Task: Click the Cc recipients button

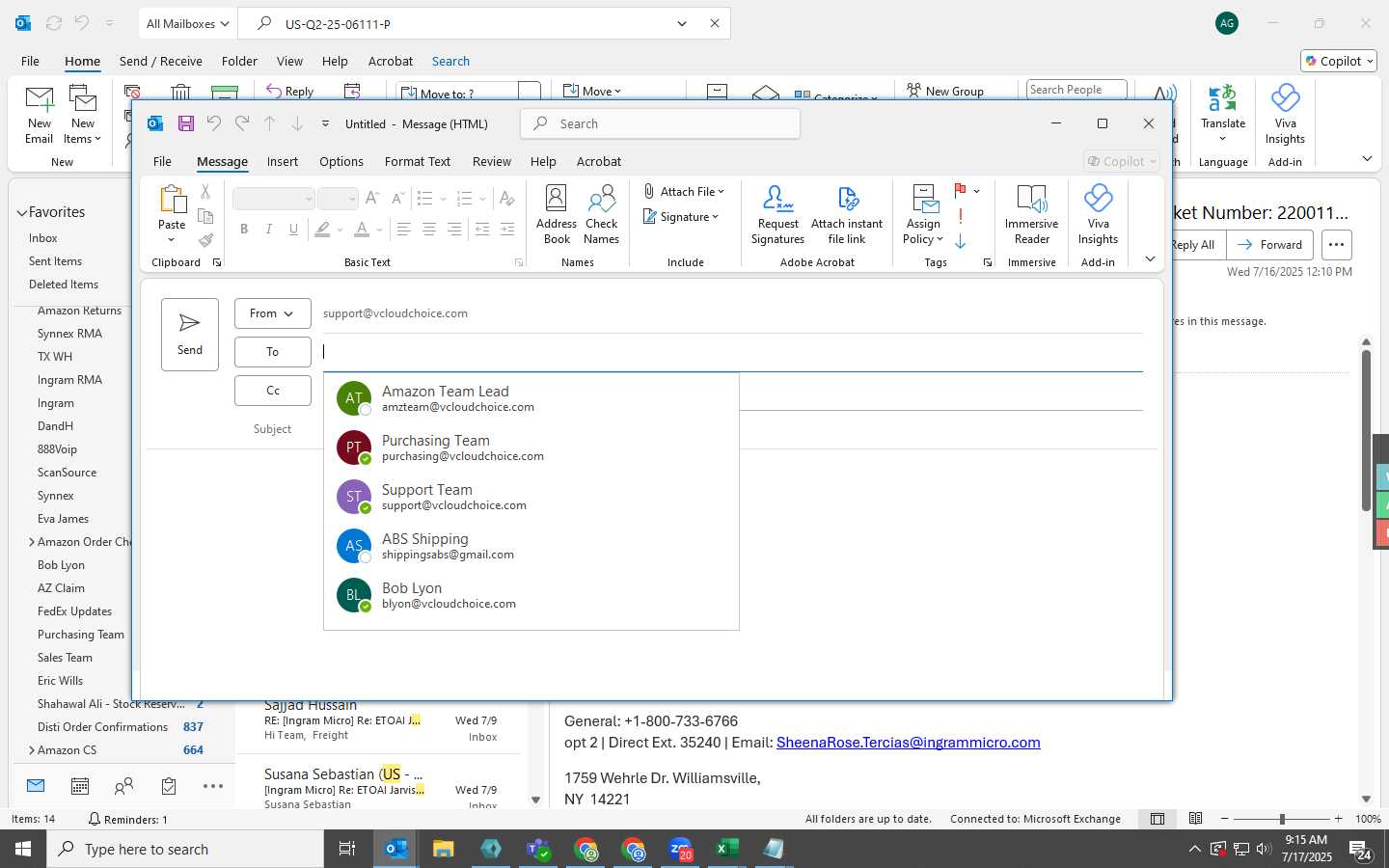Action: [x=272, y=391]
